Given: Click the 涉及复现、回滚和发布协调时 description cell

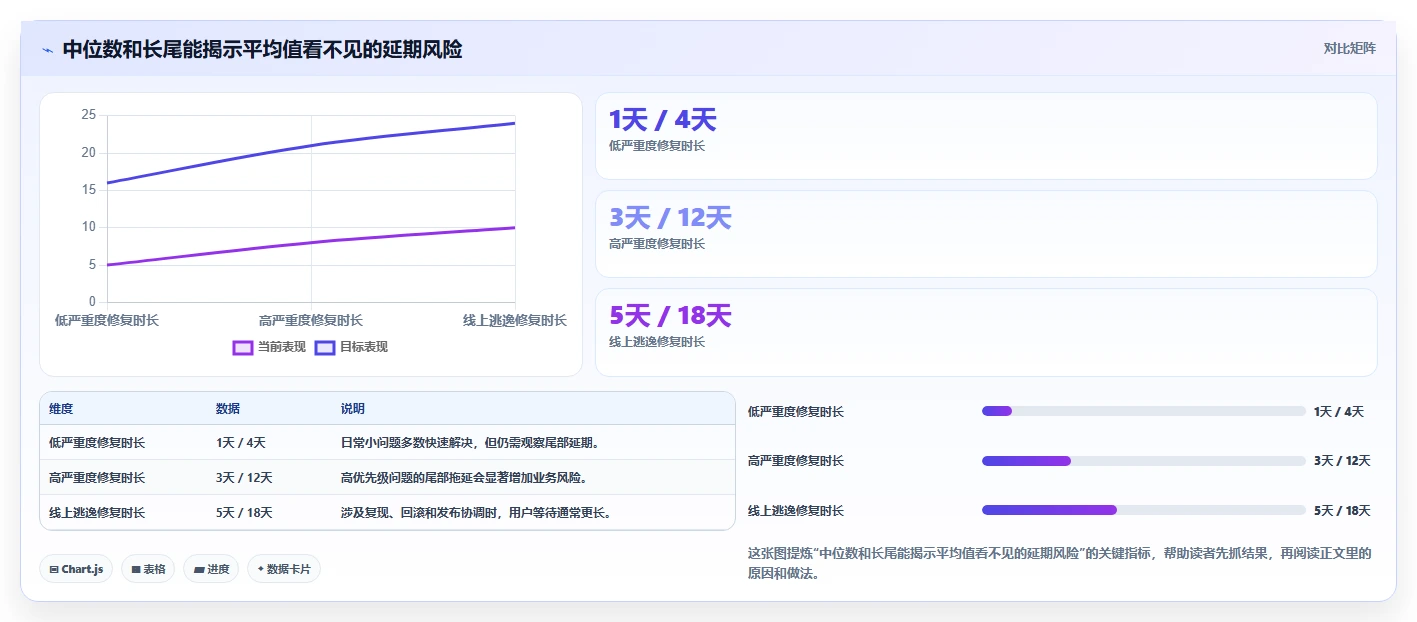Looking at the screenshot, I should [476, 513].
